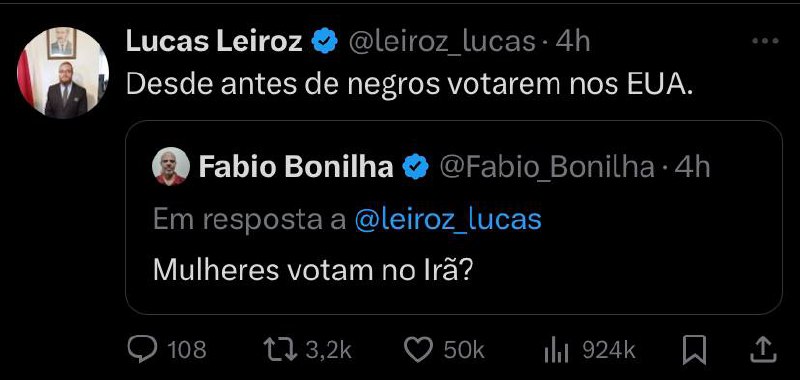Open Fabio Bonilha's small avatar
The width and height of the screenshot is (800, 380).
pos(171,166)
